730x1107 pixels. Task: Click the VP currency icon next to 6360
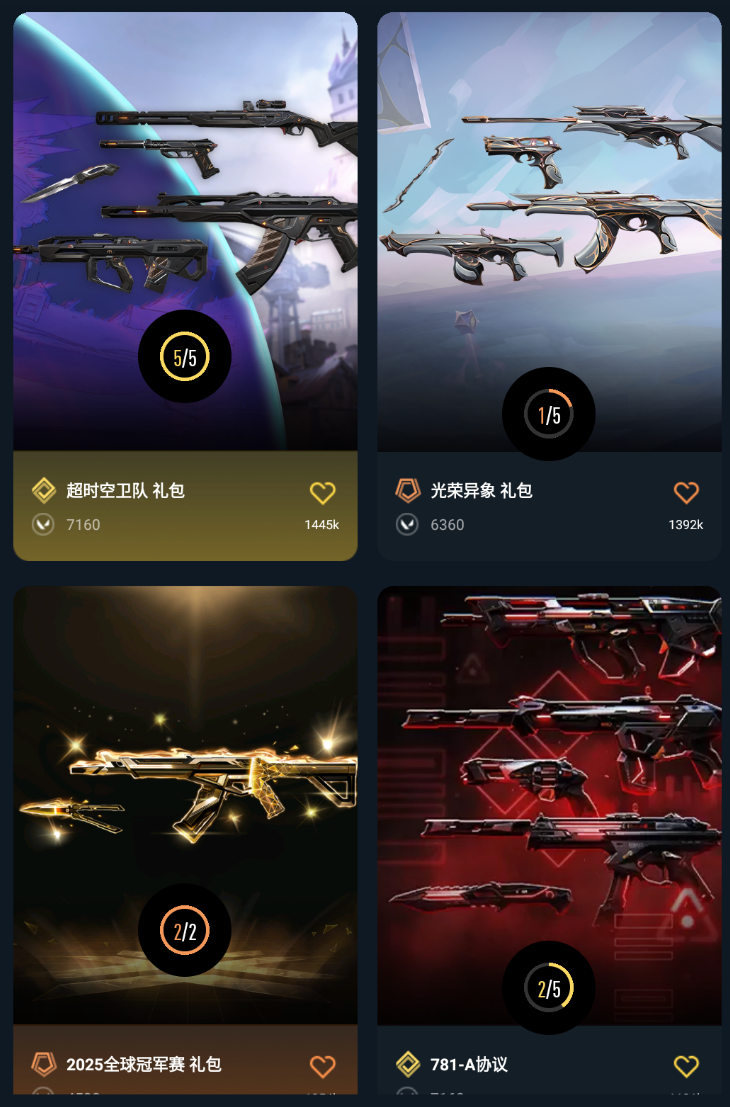click(407, 525)
